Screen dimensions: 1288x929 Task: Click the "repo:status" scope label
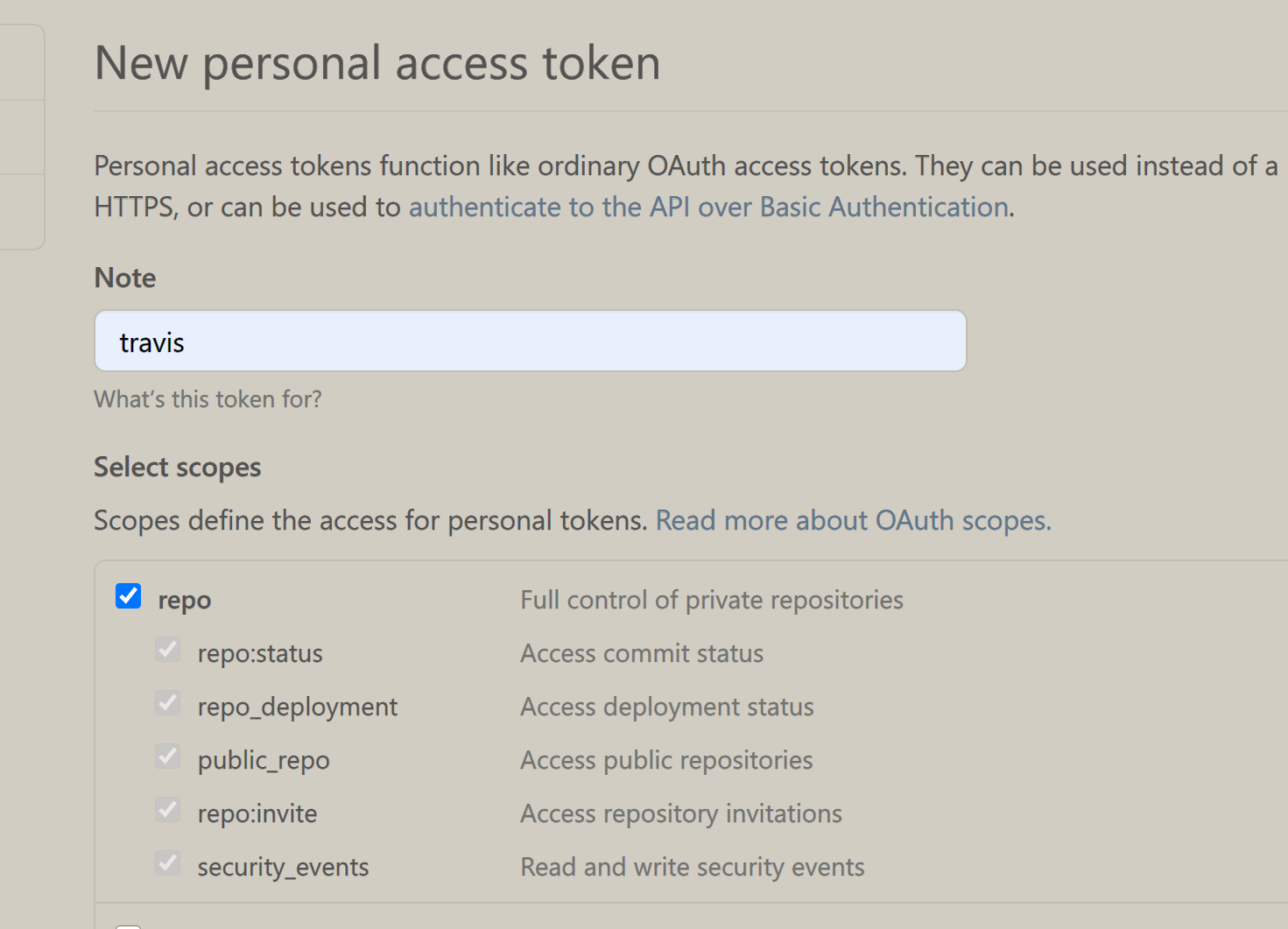[x=260, y=654]
